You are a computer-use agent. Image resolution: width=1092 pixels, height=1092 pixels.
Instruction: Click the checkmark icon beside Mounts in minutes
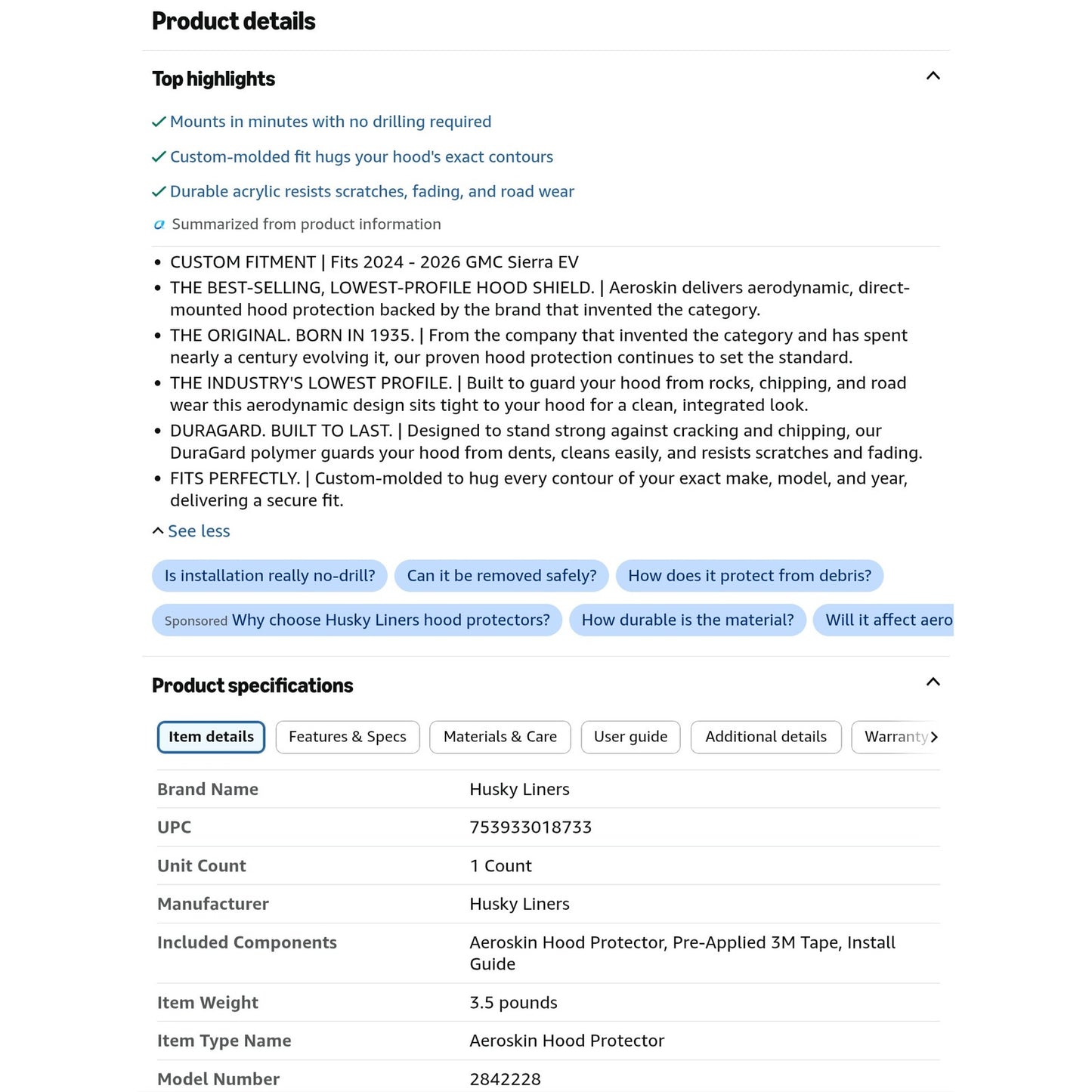point(159,122)
